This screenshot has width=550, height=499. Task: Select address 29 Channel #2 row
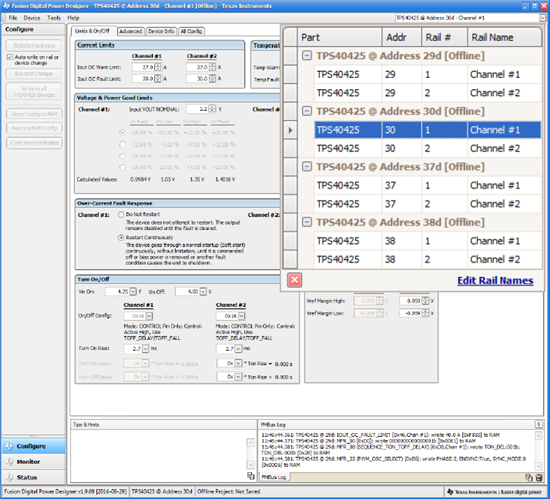click(x=428, y=93)
